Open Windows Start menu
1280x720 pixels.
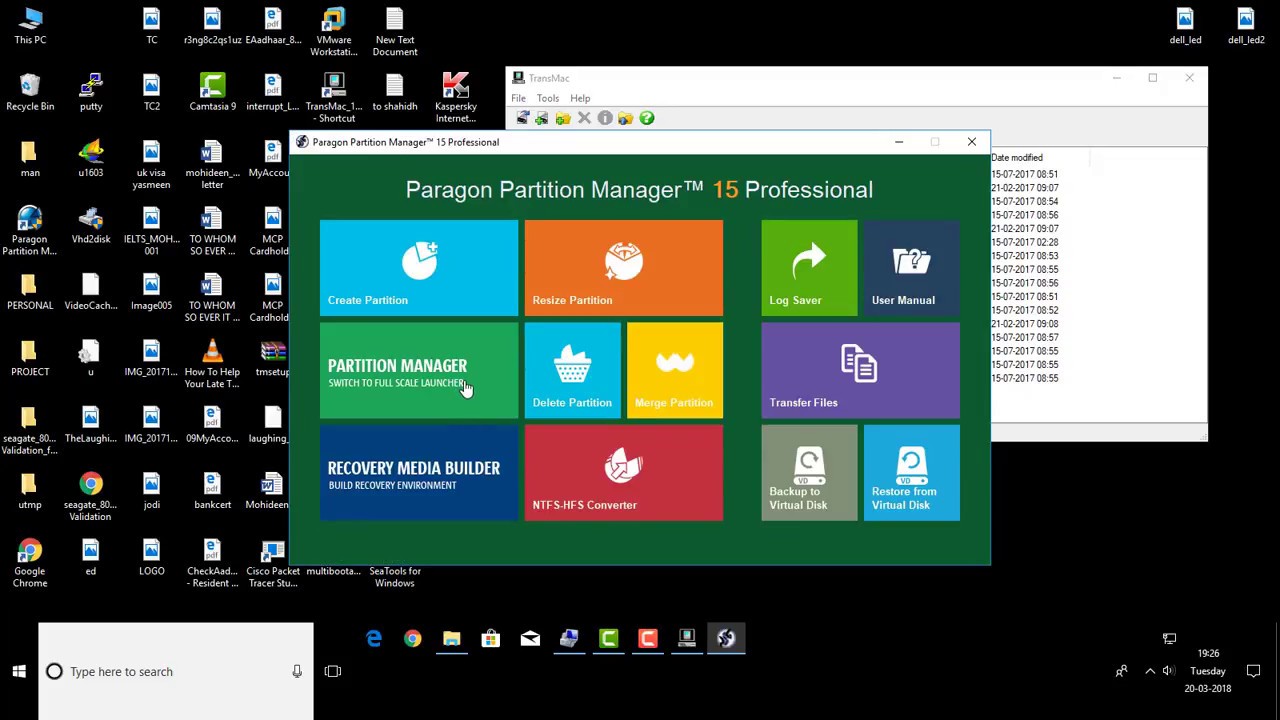click(19, 672)
